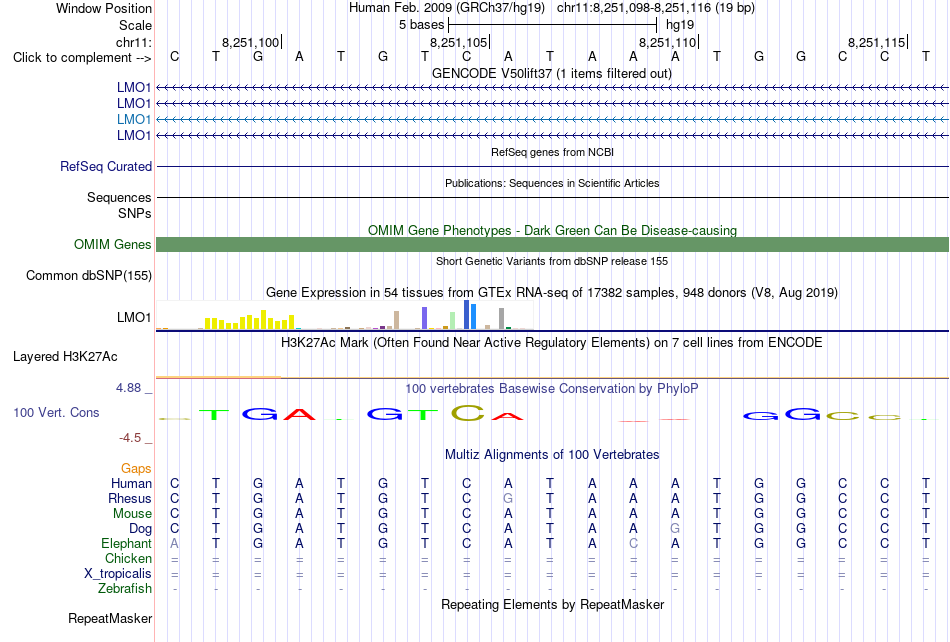Viewport: 950px width, 642px height.
Task: Click the SNPs track label
Action: pos(135,213)
